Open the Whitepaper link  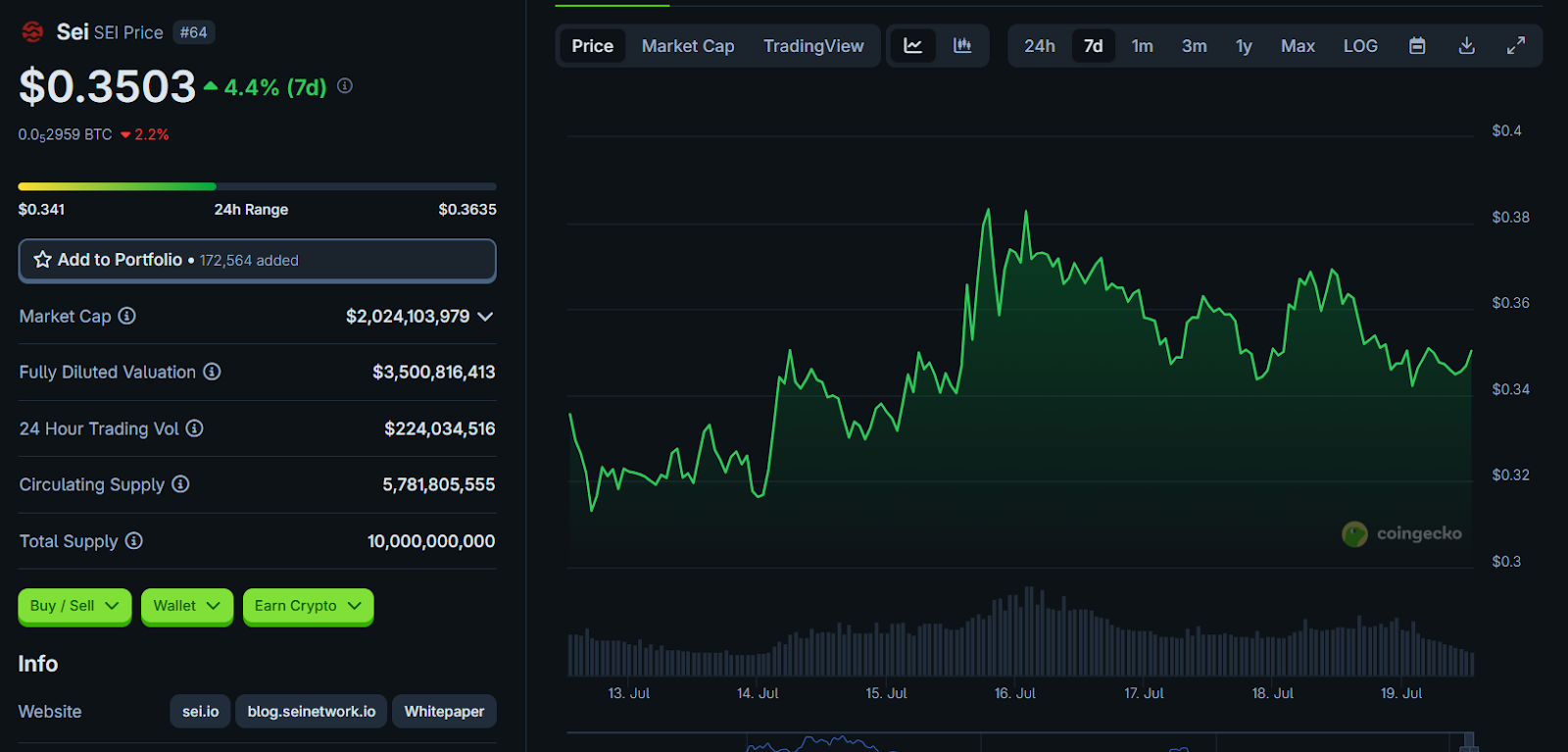coord(444,712)
